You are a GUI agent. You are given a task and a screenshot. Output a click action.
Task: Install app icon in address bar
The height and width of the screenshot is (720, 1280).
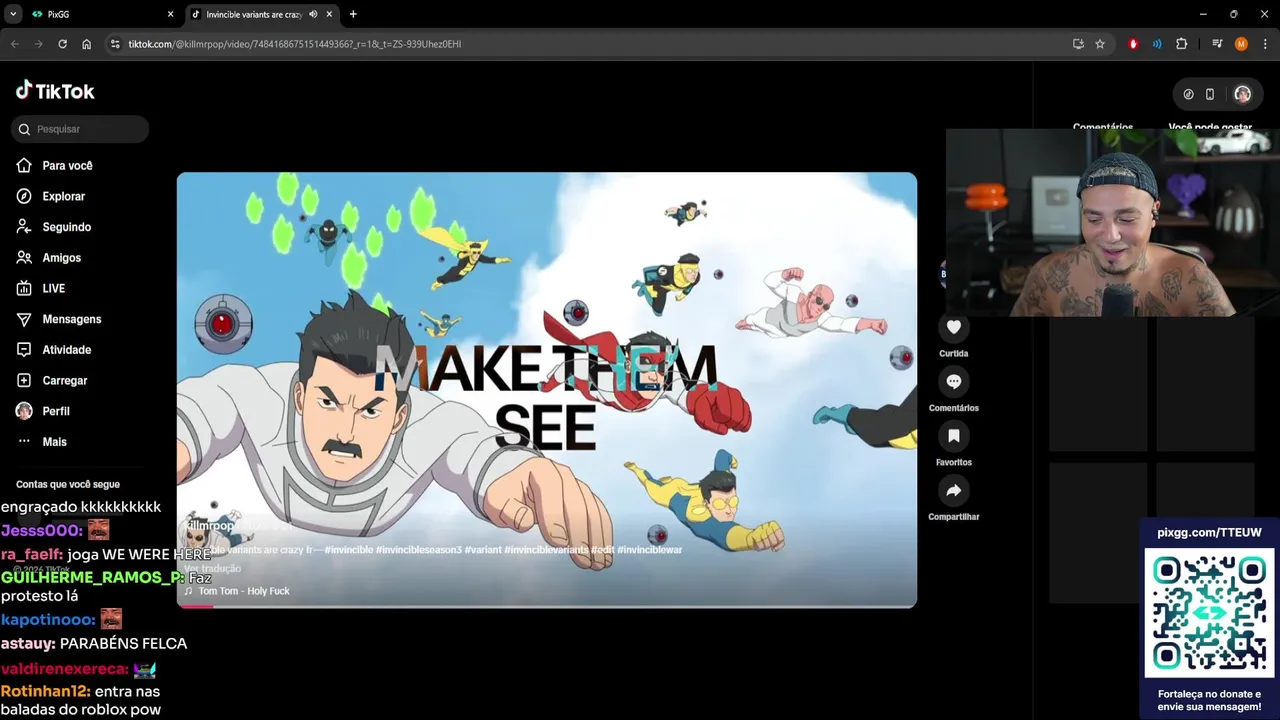[1078, 44]
